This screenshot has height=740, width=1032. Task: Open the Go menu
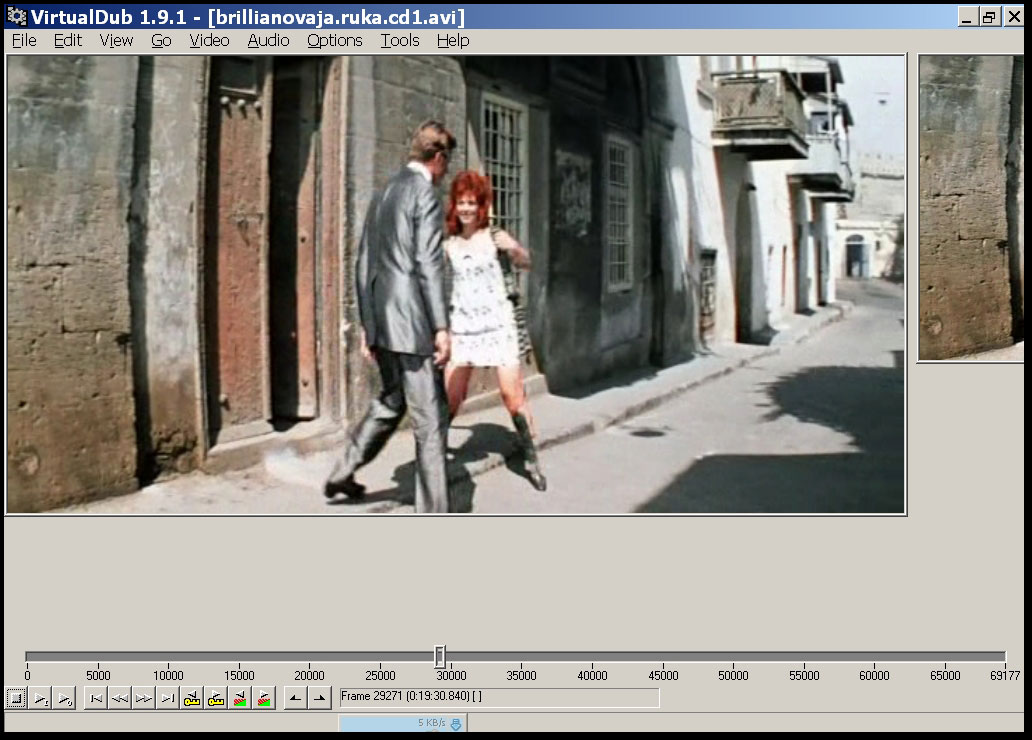click(x=161, y=41)
